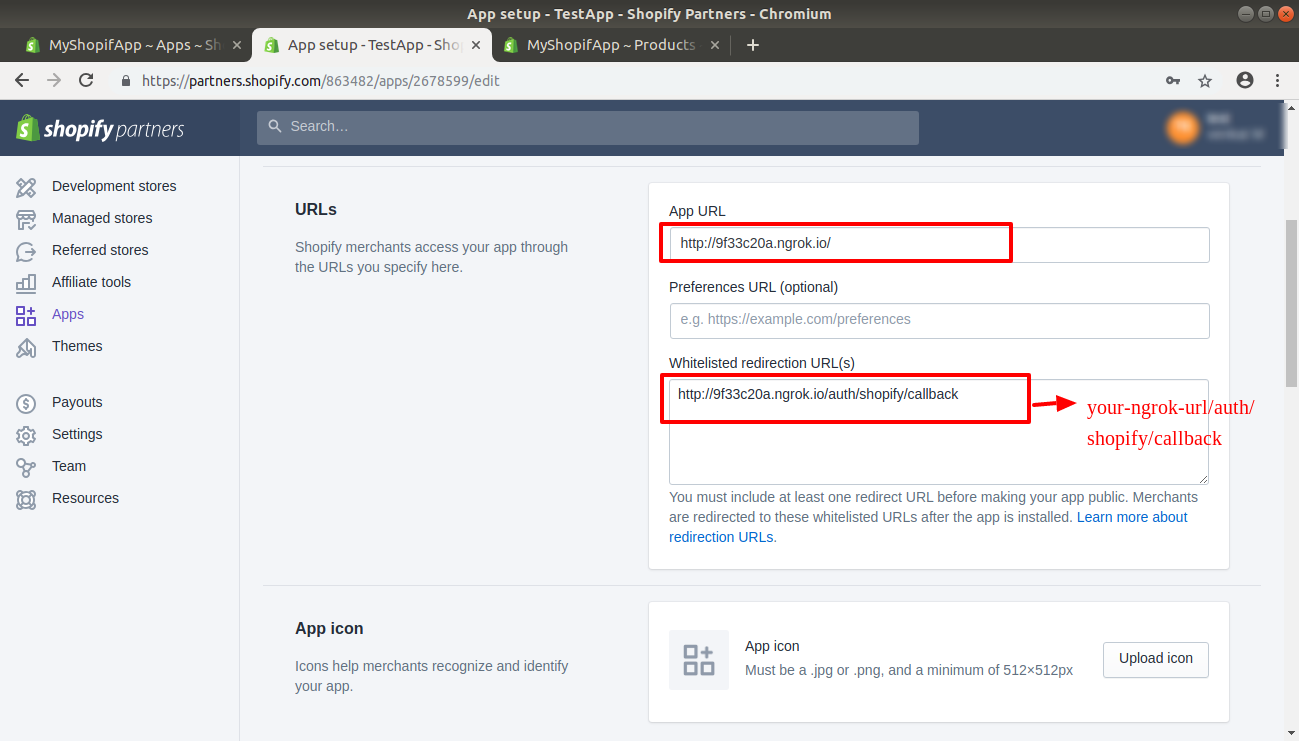Click the Team sidebar icon
This screenshot has width=1299, height=741.
click(x=26, y=467)
